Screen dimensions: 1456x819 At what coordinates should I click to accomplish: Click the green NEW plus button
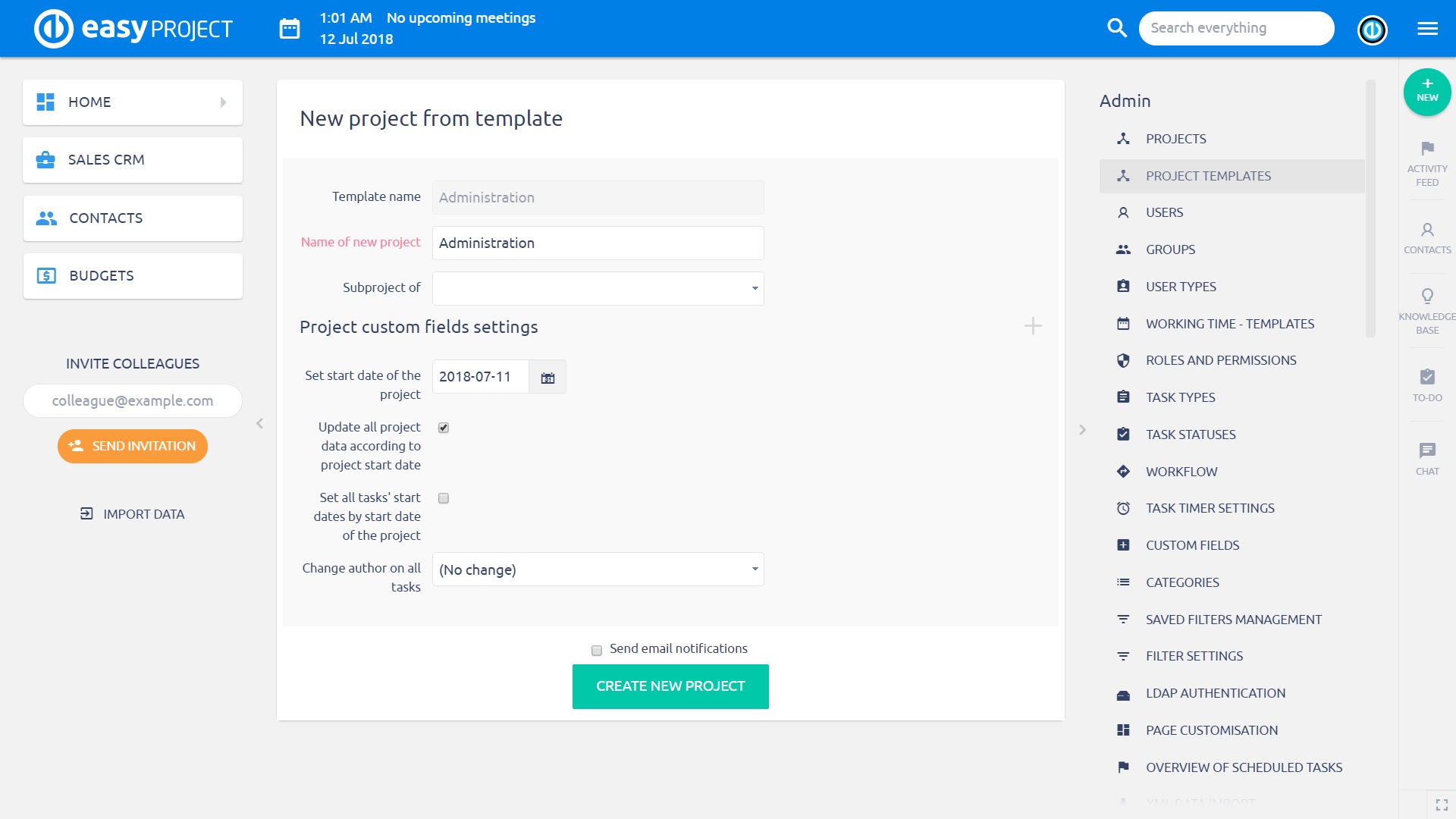(1427, 92)
